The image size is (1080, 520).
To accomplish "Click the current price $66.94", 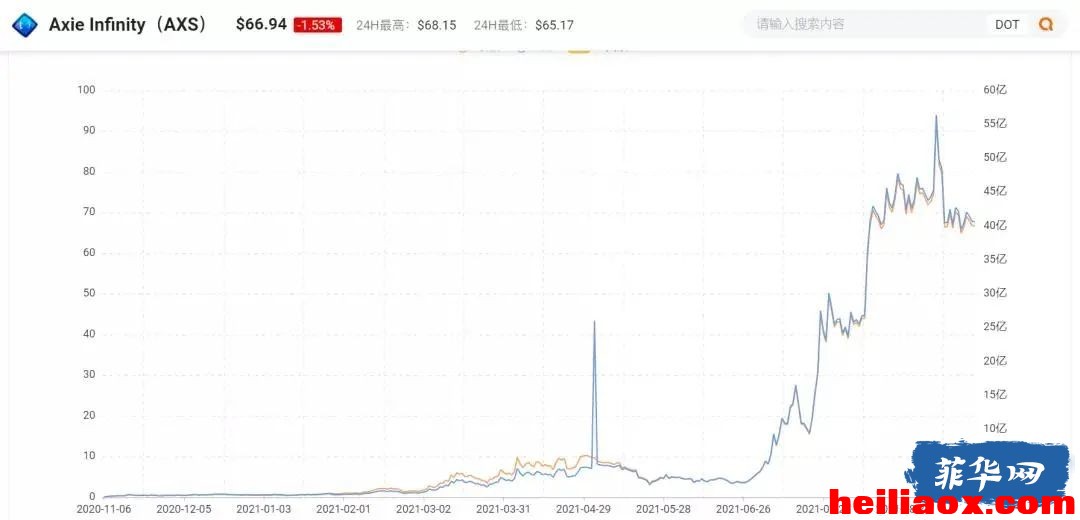I will [x=261, y=25].
